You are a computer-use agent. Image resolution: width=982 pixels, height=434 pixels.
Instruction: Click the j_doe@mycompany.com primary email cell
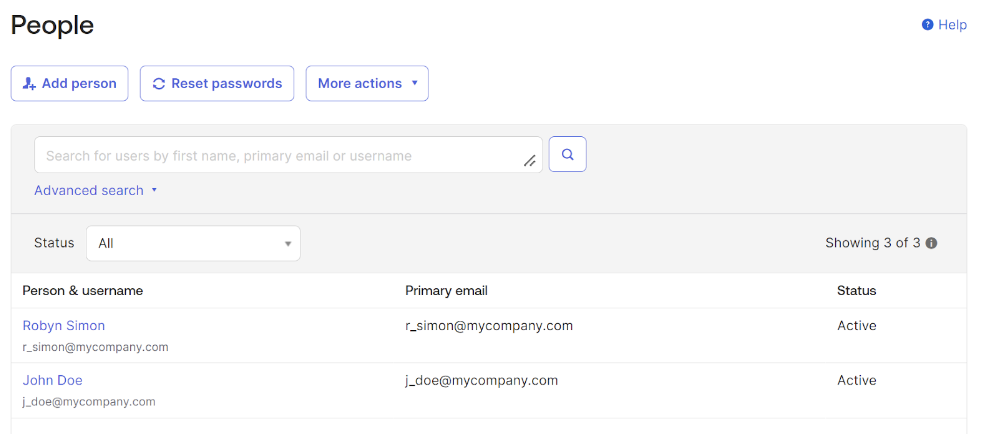coord(481,381)
